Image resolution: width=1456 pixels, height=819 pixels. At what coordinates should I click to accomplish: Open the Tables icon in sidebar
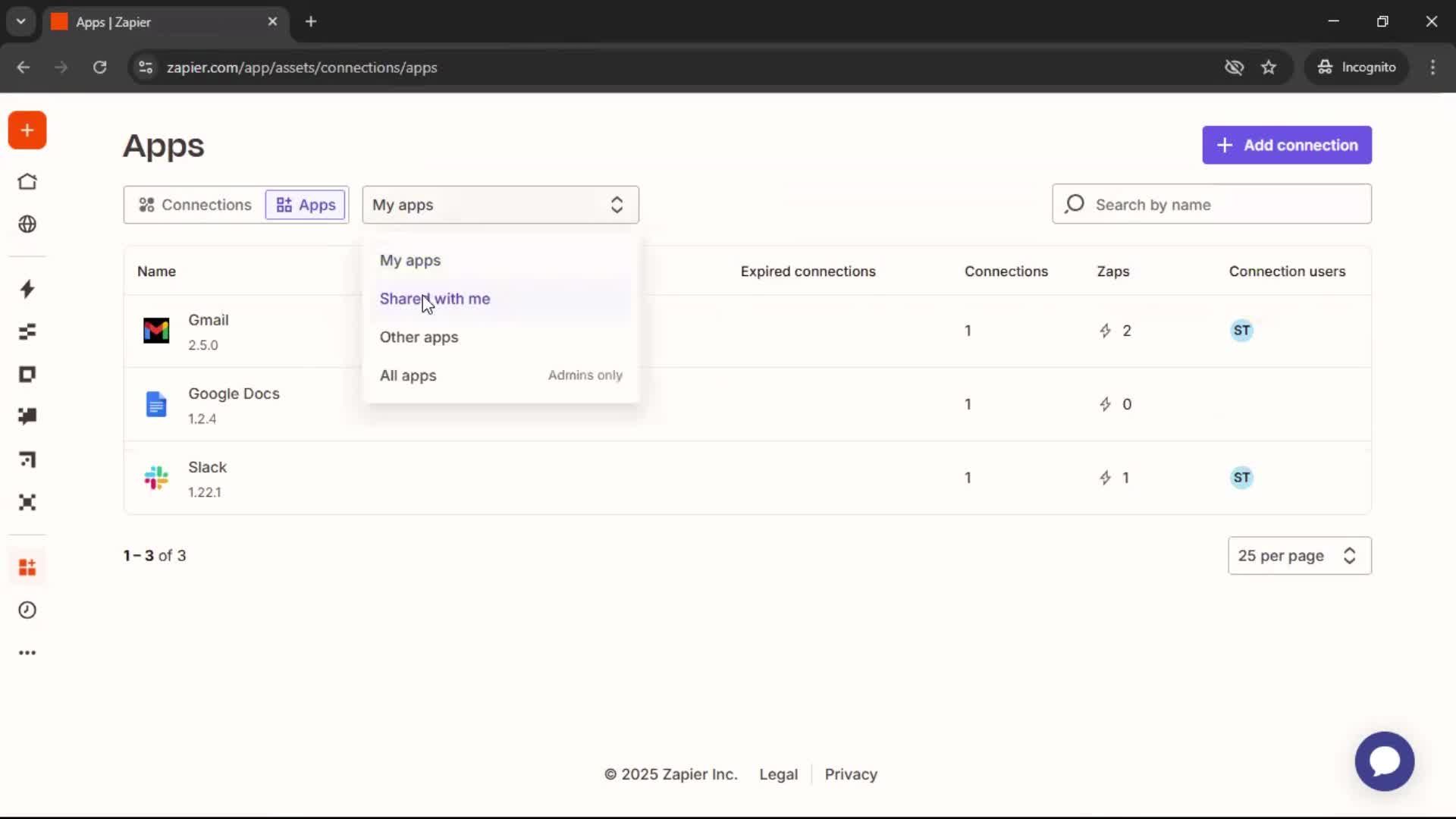(x=27, y=331)
